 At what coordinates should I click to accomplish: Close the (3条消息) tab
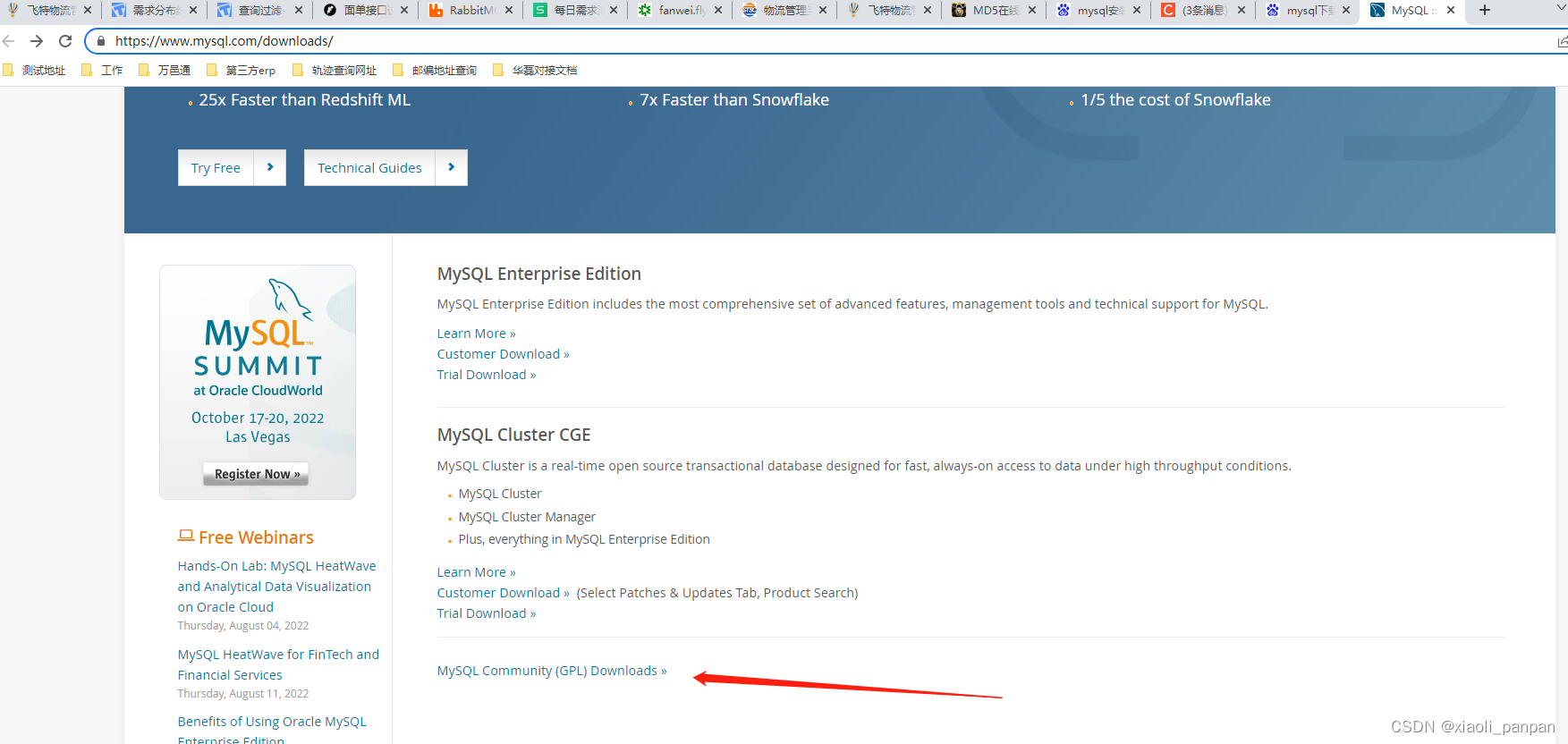point(1242,10)
